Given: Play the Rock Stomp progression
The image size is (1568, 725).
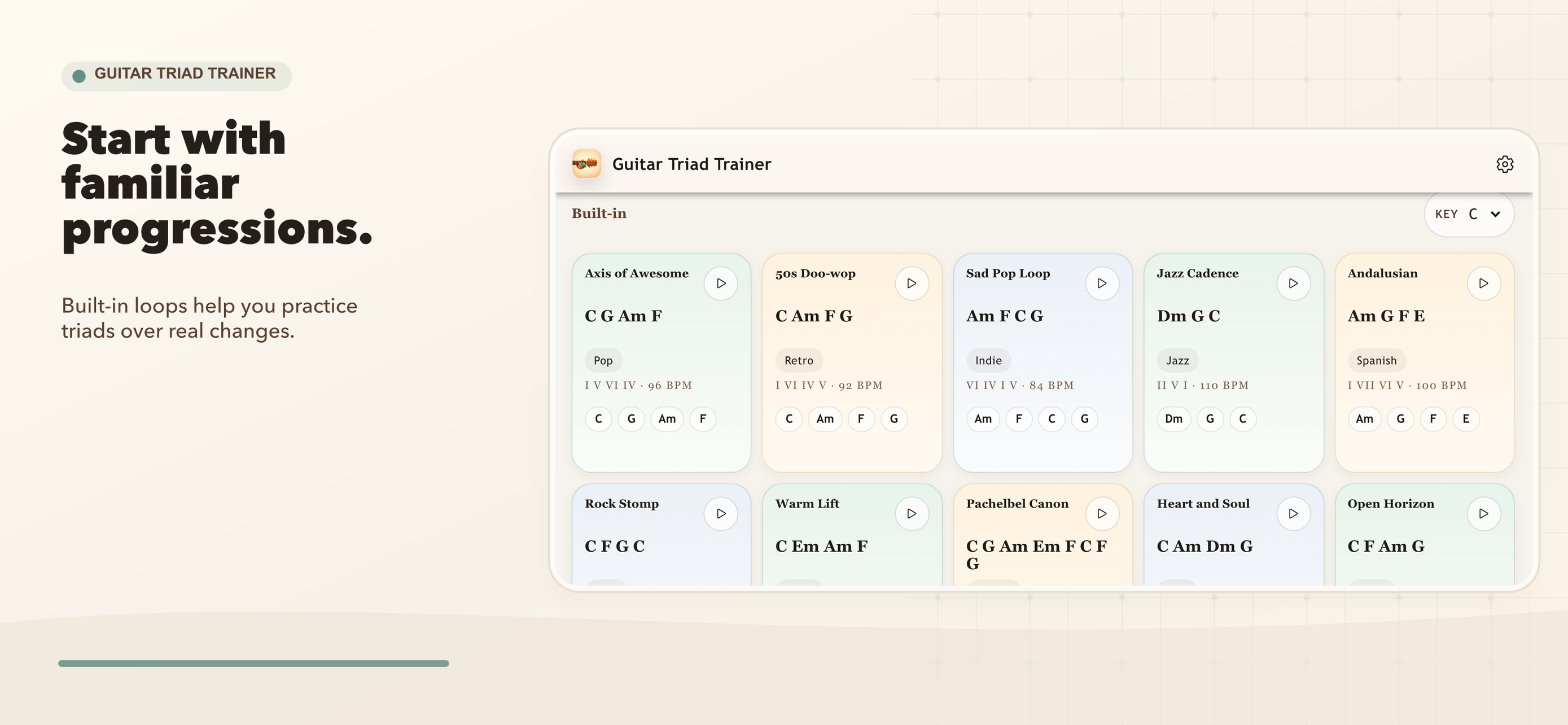Looking at the screenshot, I should 721,514.
